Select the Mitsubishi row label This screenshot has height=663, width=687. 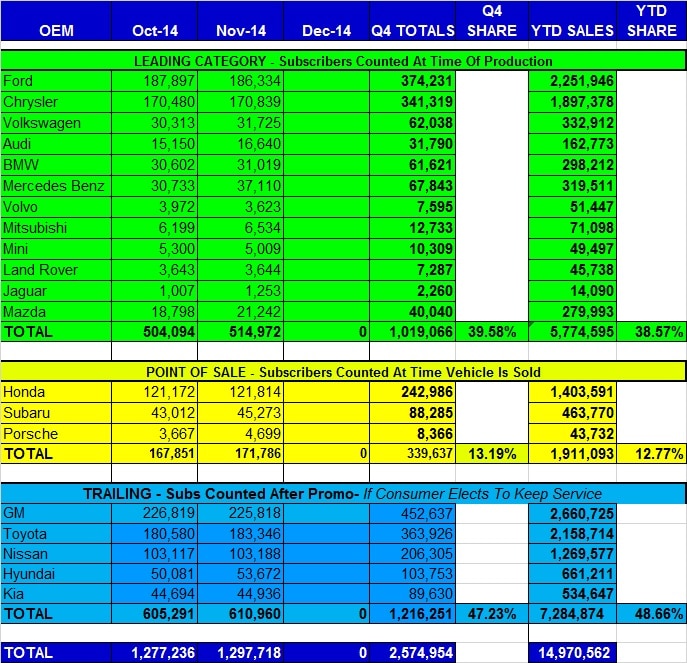click(56, 228)
